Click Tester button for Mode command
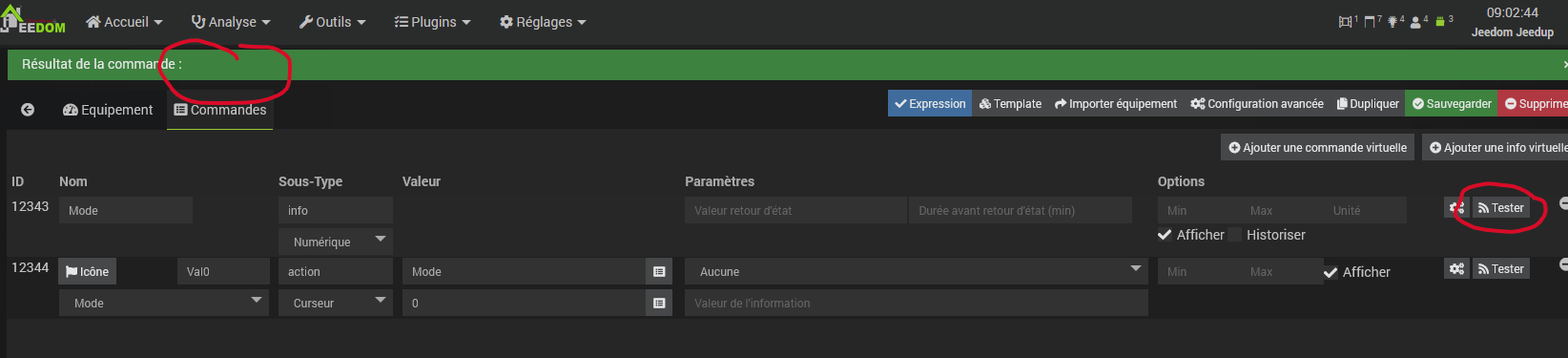1568x358 pixels. pos(1501,208)
